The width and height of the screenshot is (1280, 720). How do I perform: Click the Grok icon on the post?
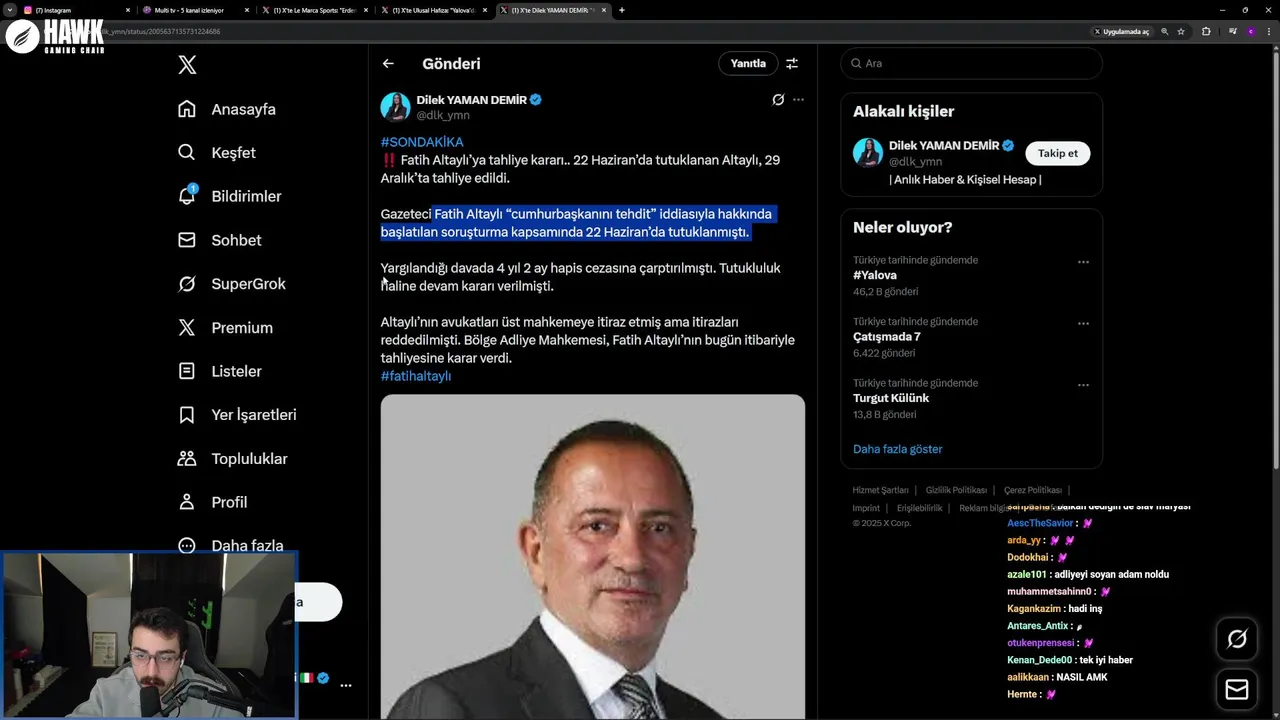tap(778, 100)
